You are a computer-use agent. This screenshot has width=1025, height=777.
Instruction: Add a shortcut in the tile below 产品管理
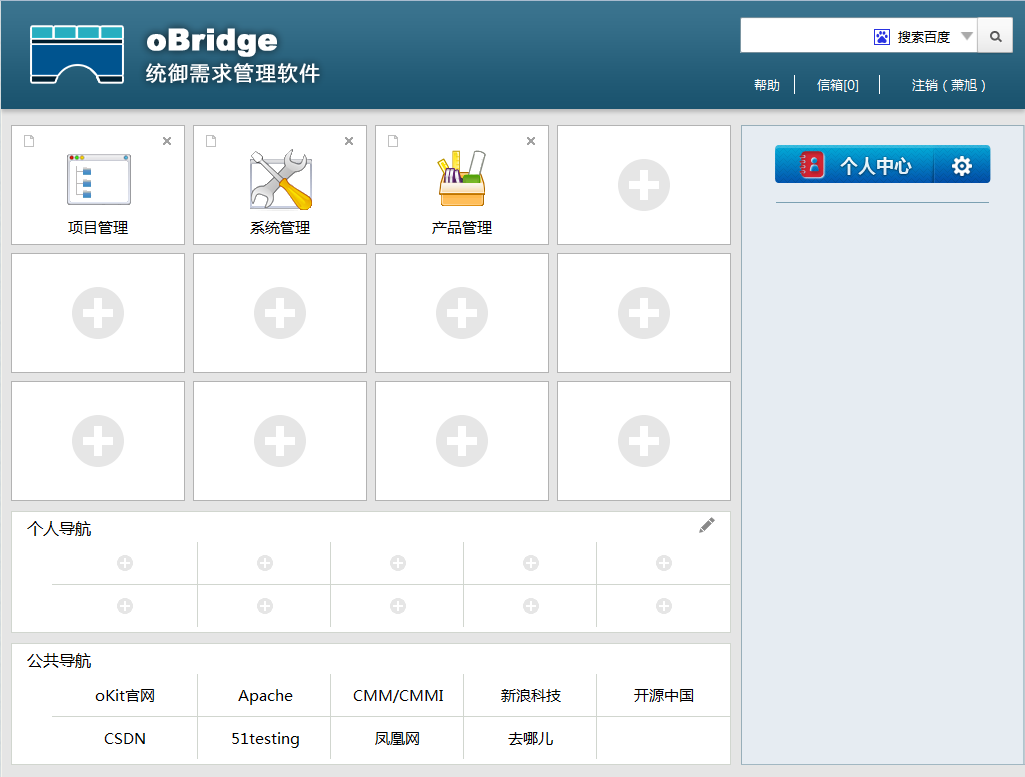click(x=462, y=313)
